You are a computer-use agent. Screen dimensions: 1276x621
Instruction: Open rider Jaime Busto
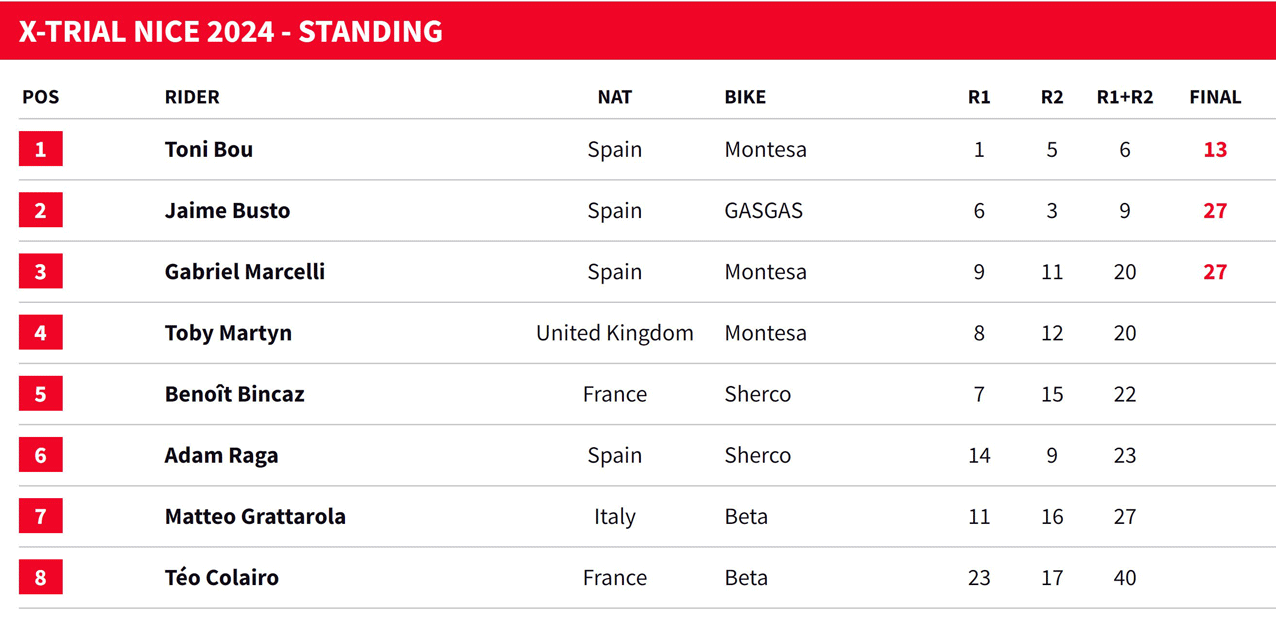tap(227, 210)
